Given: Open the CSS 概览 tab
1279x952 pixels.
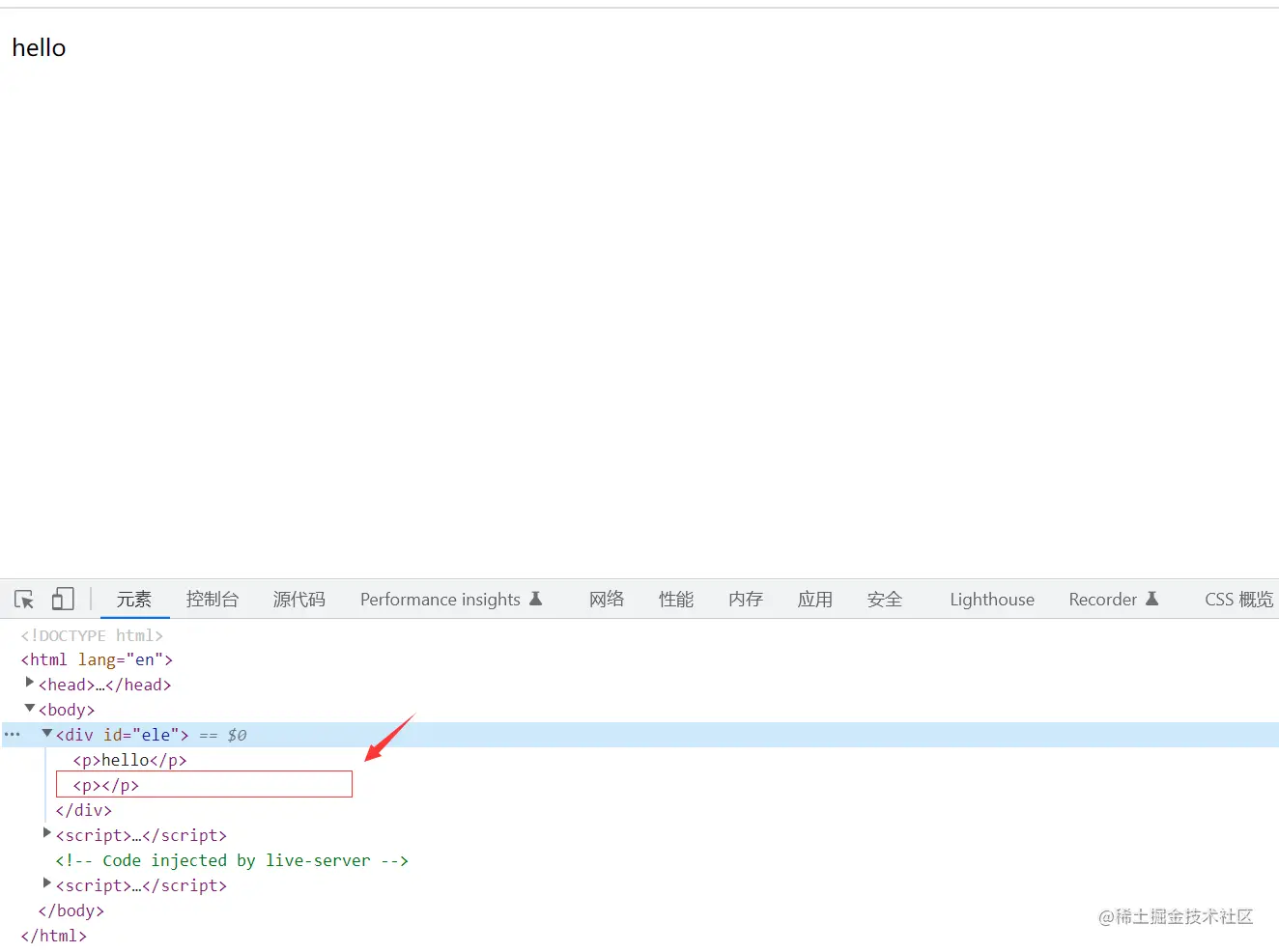Looking at the screenshot, I should (x=1238, y=600).
